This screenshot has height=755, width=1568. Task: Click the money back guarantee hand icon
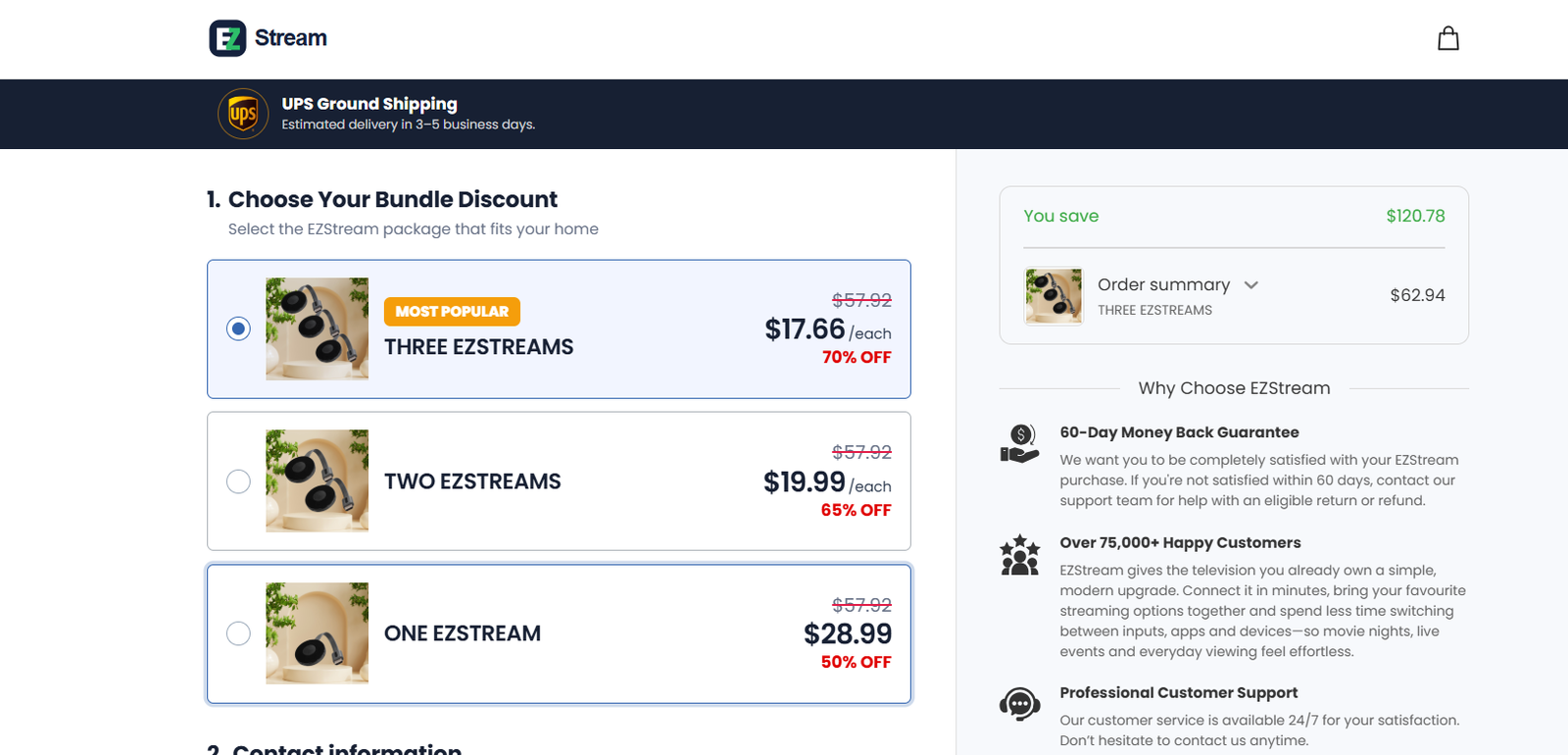(1019, 443)
